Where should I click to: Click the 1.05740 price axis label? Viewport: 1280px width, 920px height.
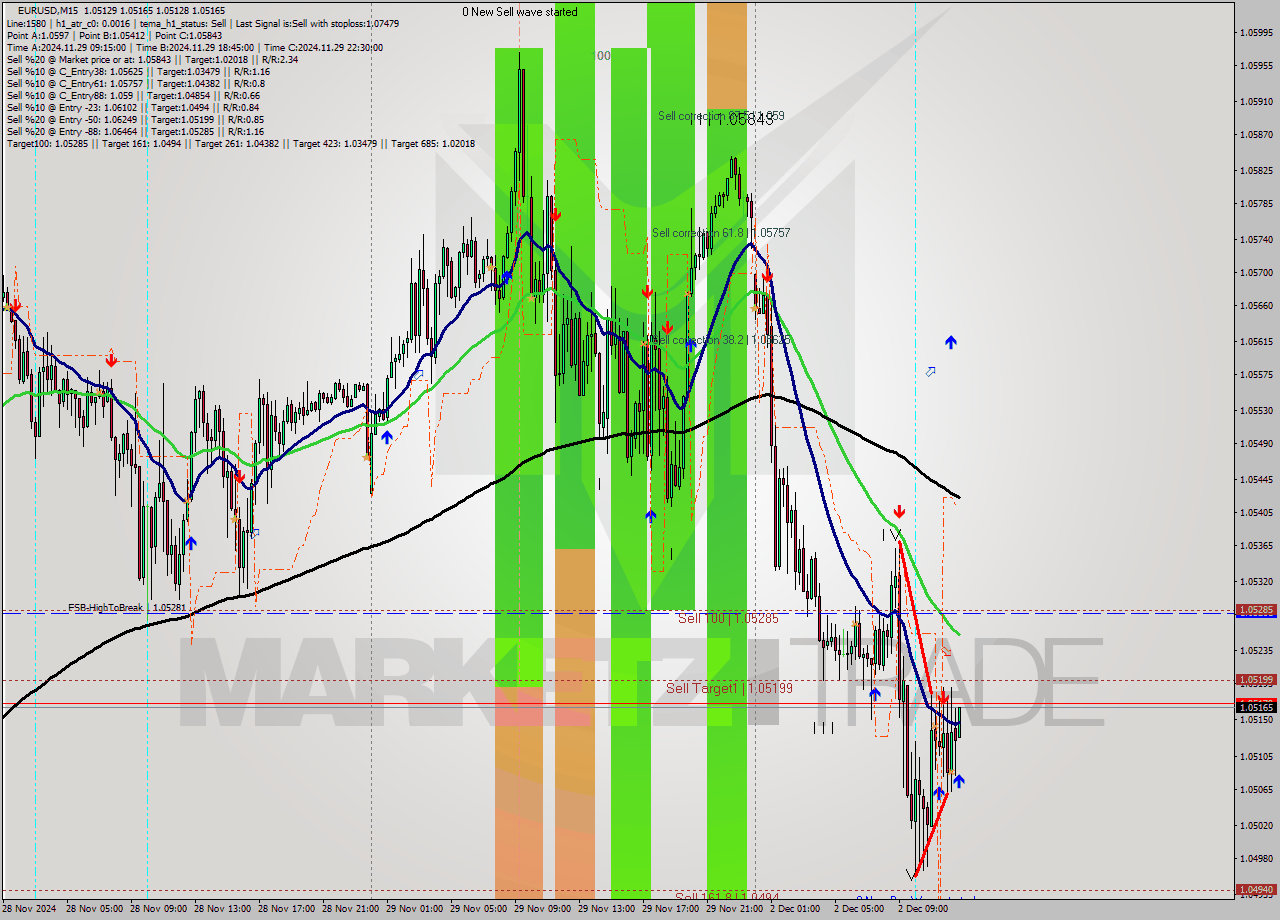point(1255,239)
